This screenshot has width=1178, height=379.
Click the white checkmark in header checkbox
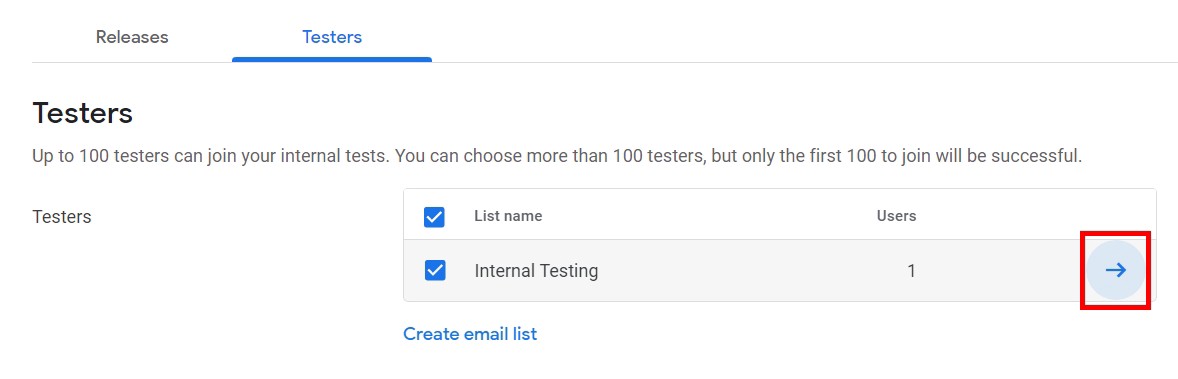pos(434,217)
